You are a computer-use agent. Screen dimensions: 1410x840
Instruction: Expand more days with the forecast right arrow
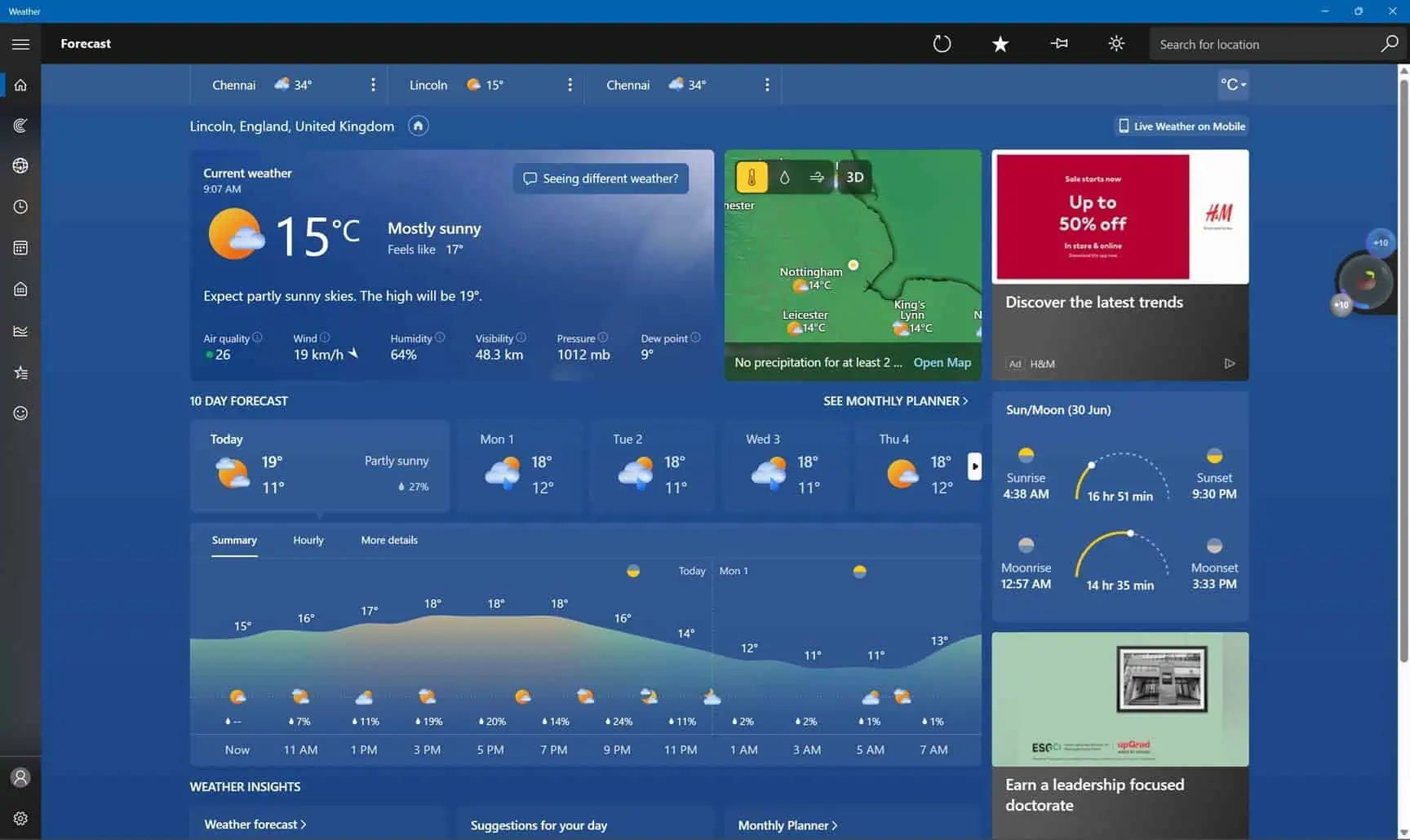tap(974, 466)
